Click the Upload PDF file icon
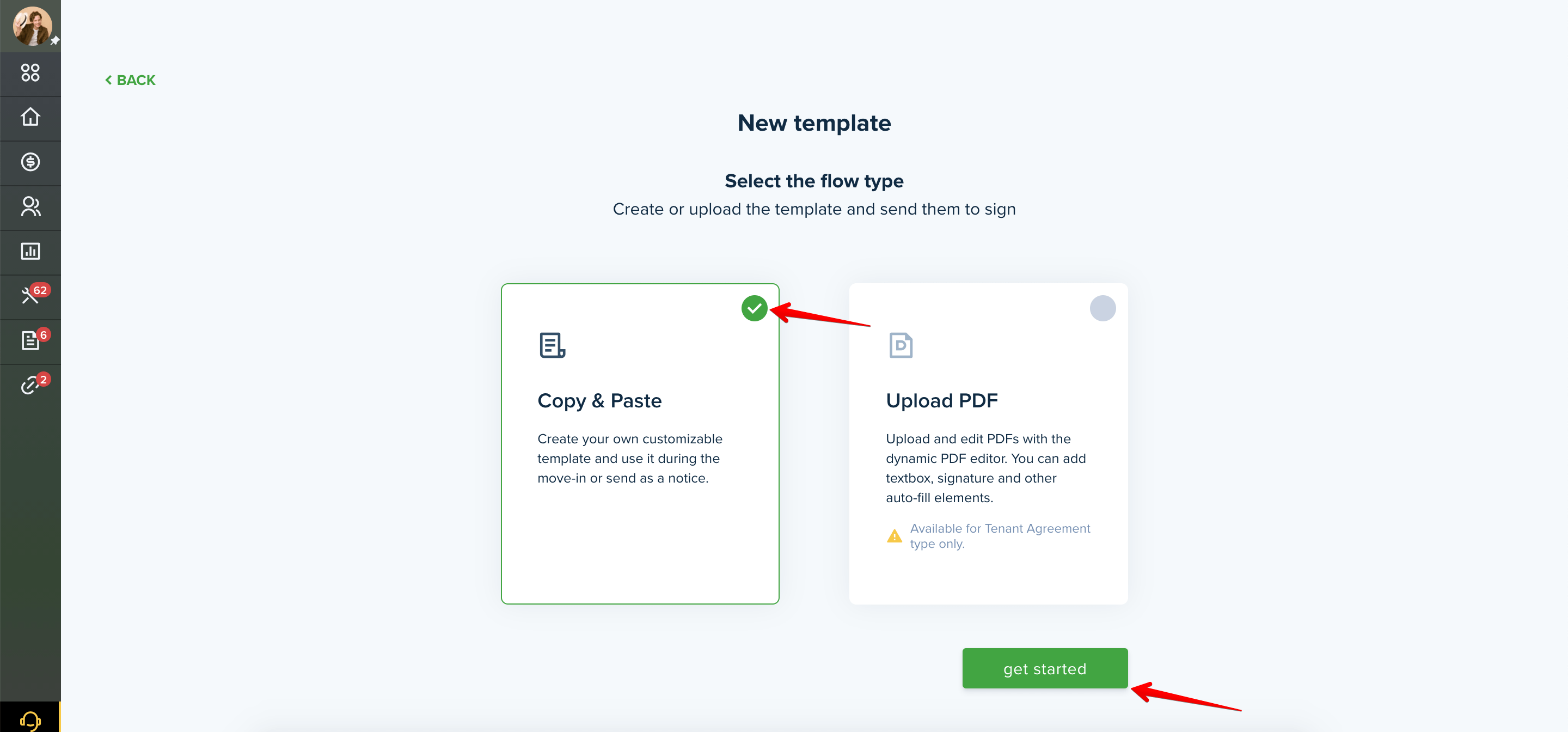 (x=901, y=345)
